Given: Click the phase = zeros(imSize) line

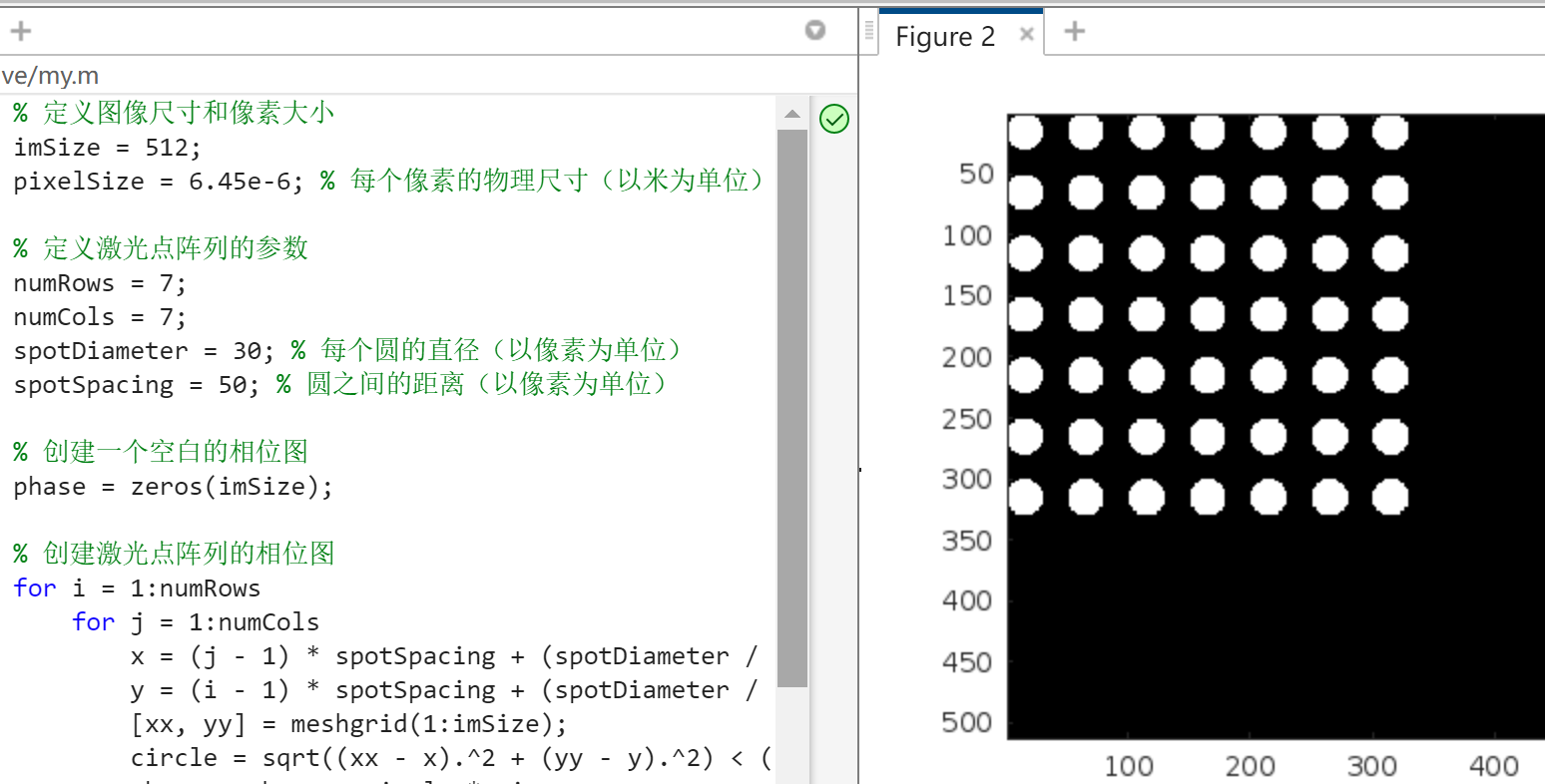Looking at the screenshot, I should pos(173,487).
